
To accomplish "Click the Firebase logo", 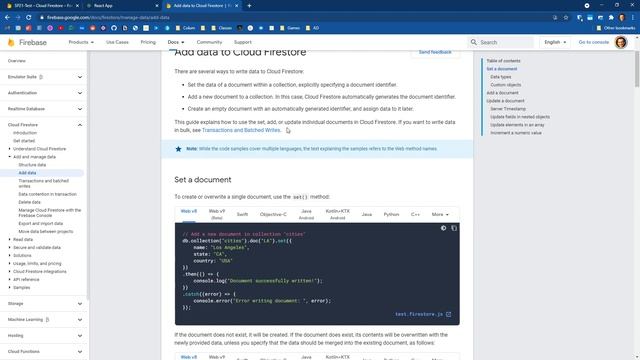I will 27,42.
